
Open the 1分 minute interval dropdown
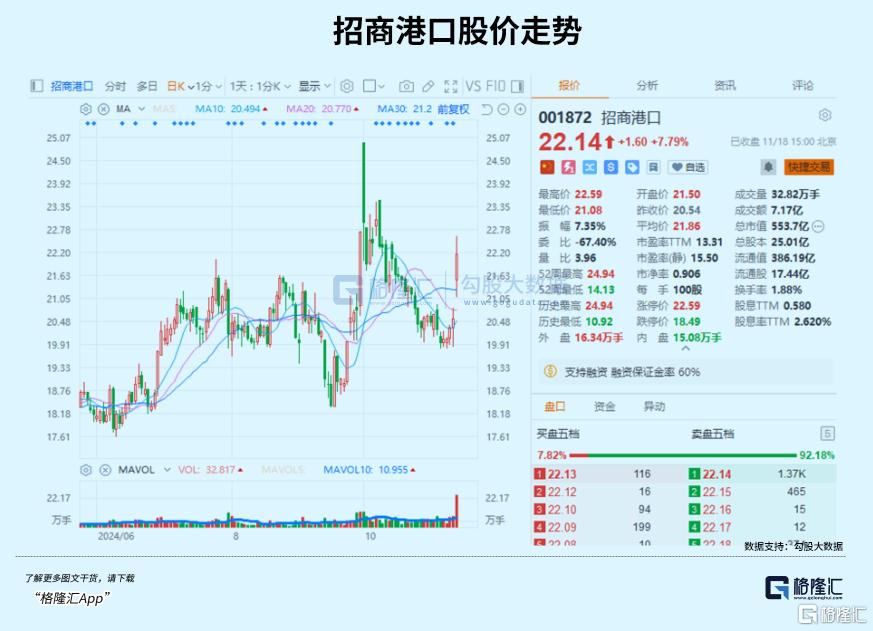(209, 86)
